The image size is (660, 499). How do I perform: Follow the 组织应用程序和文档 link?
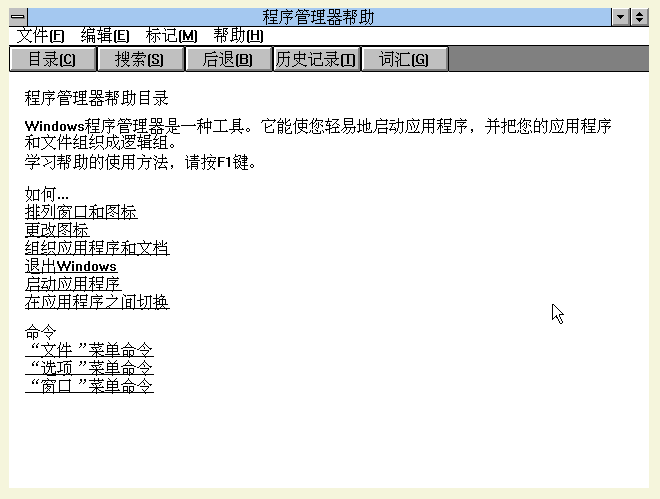pyautogui.click(x=96, y=248)
